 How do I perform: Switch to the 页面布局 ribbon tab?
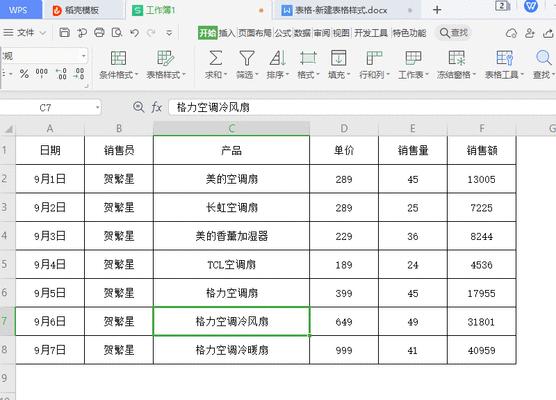(255, 33)
